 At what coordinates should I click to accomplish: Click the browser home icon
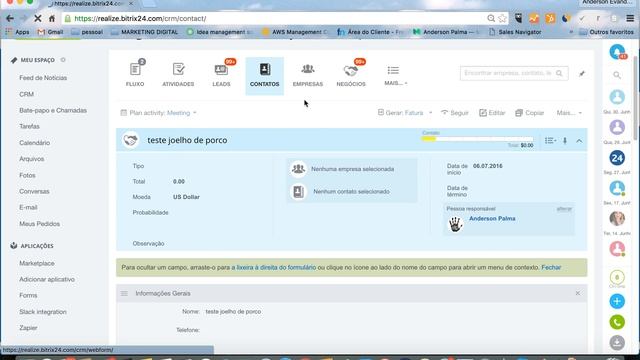[x=52, y=18]
